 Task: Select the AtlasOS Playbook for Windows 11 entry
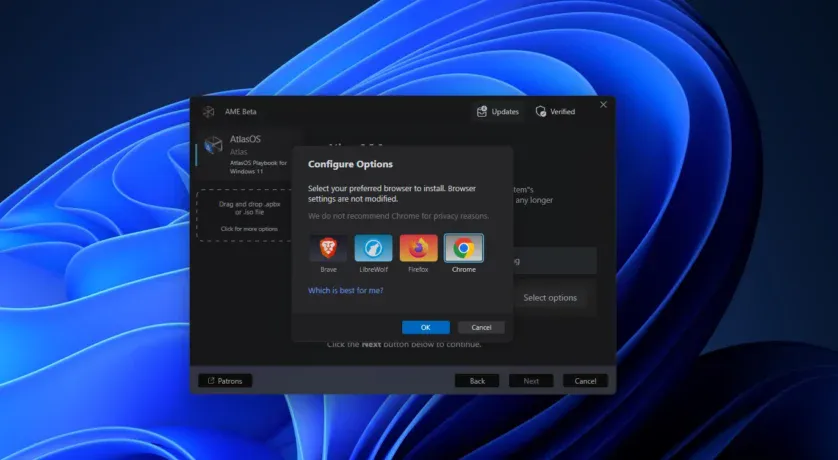(245, 153)
